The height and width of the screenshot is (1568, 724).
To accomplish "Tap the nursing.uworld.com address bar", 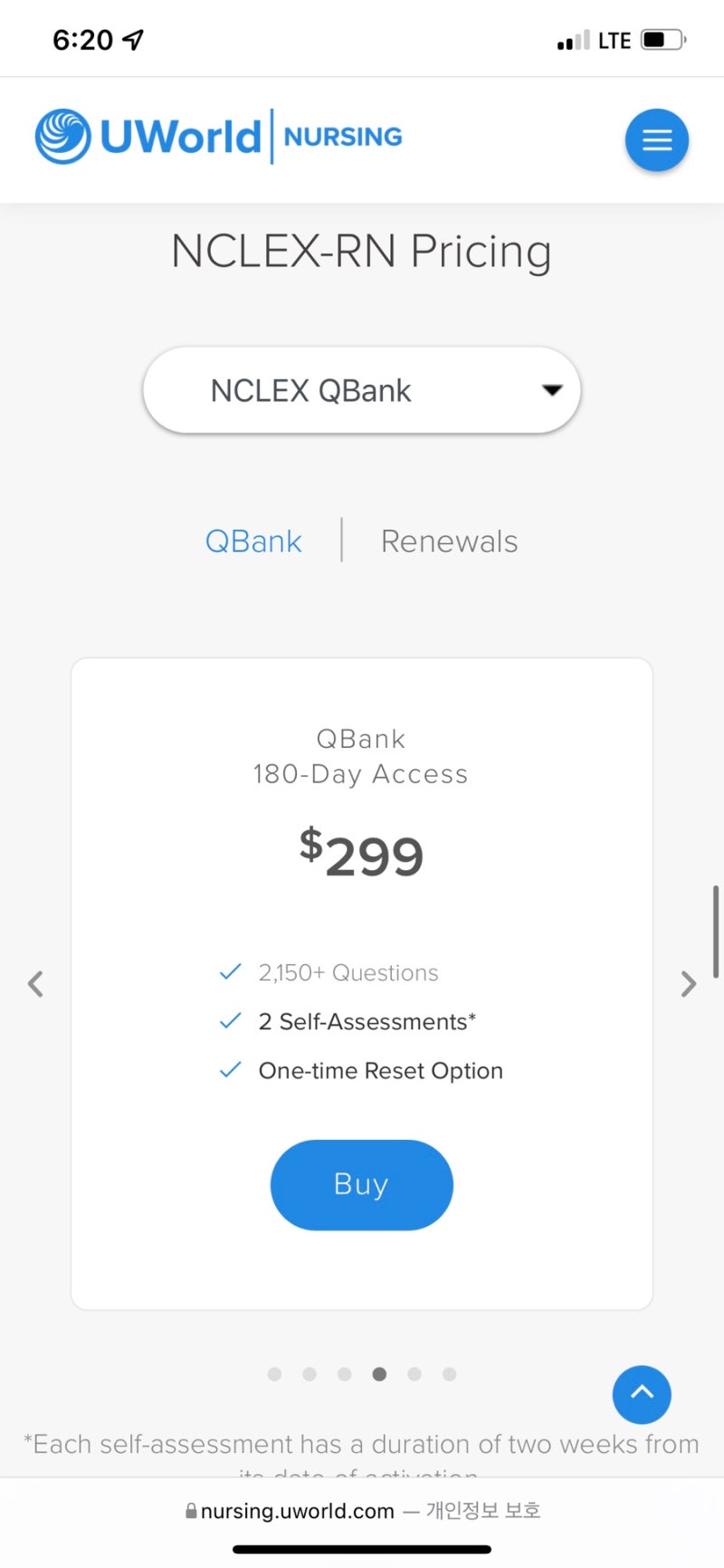I will point(362,1510).
